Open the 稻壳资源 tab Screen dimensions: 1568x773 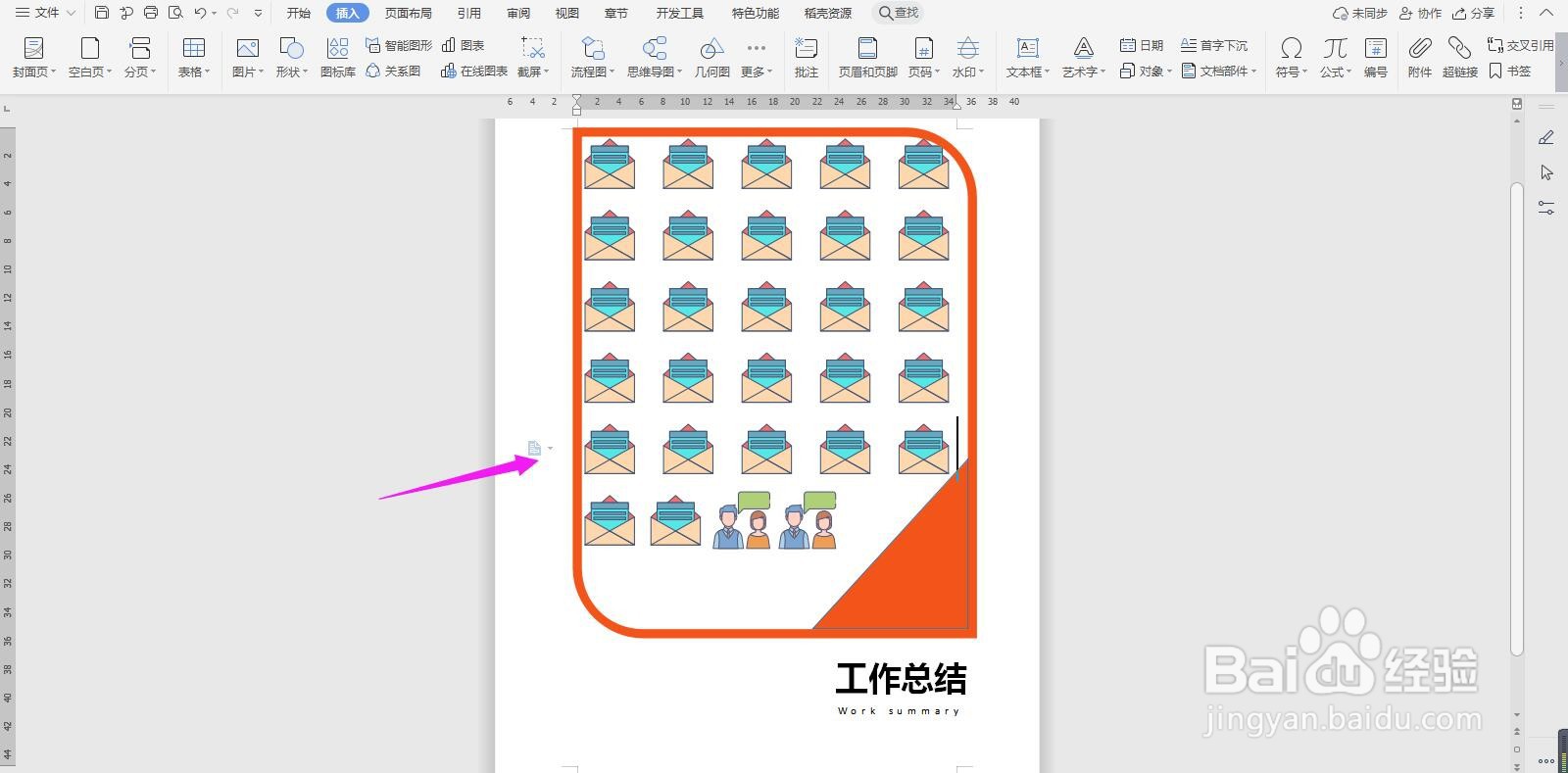828,13
